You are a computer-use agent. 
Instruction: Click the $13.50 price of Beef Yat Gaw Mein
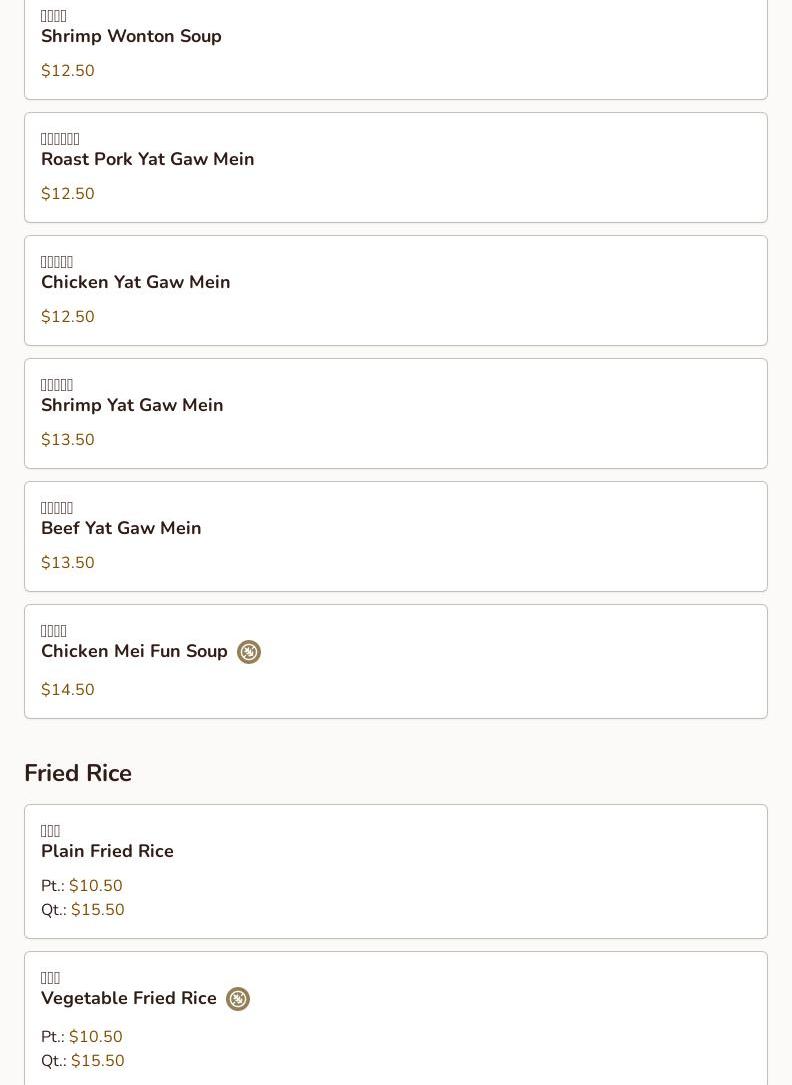68,563
